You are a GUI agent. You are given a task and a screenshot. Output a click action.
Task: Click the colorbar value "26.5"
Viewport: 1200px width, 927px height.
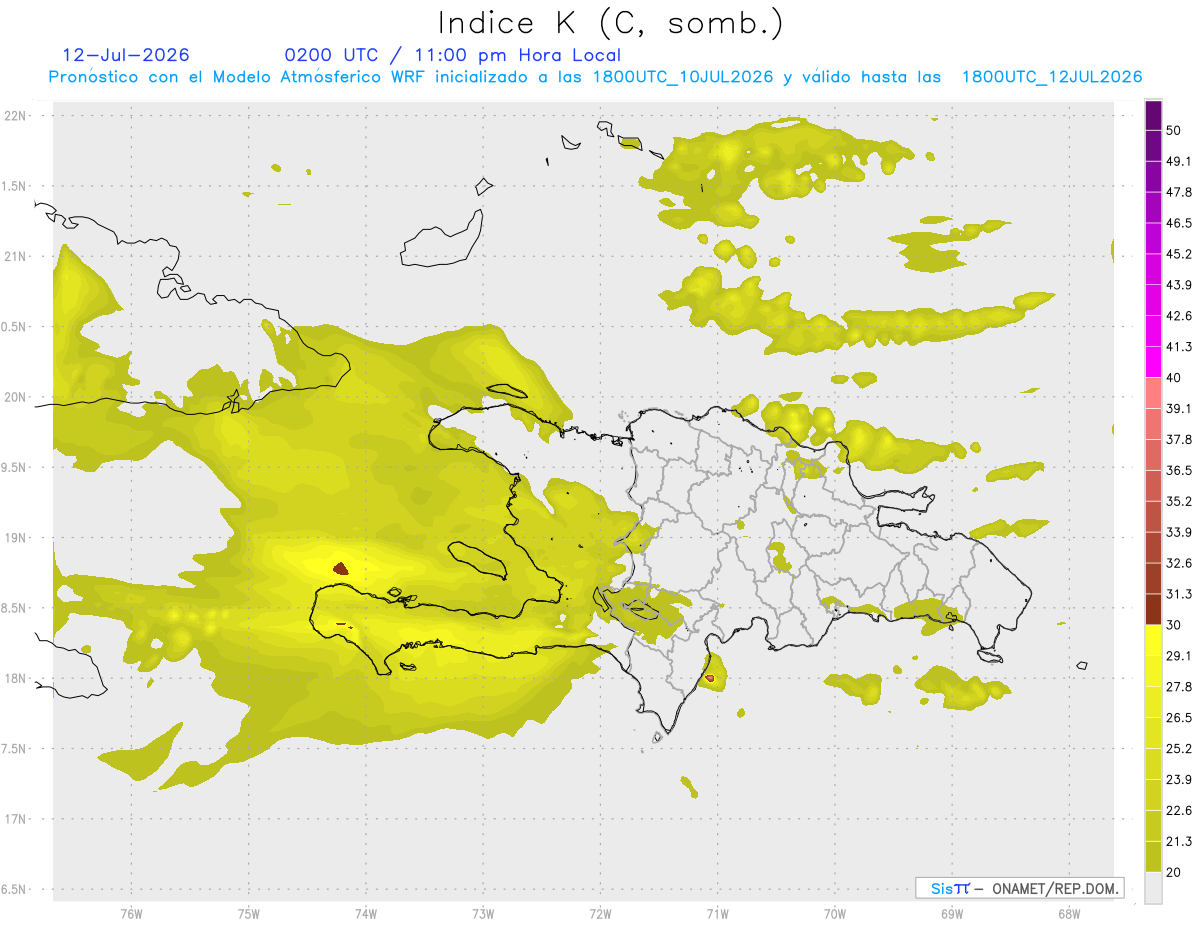tap(1179, 718)
